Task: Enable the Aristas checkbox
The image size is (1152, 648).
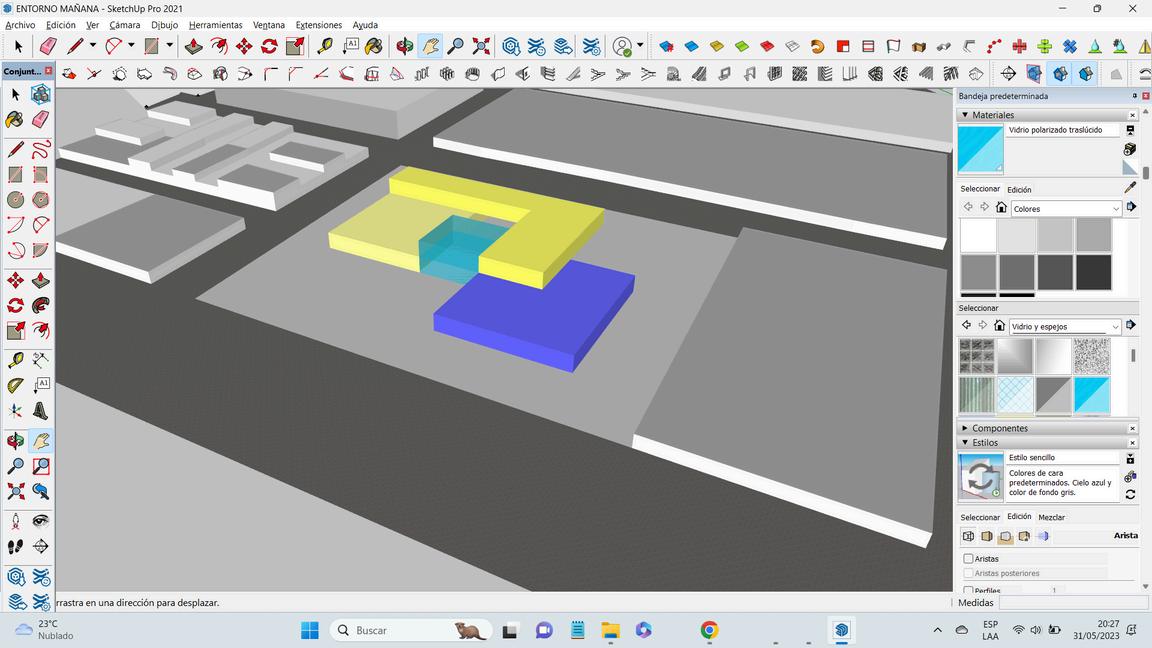Action: point(968,559)
